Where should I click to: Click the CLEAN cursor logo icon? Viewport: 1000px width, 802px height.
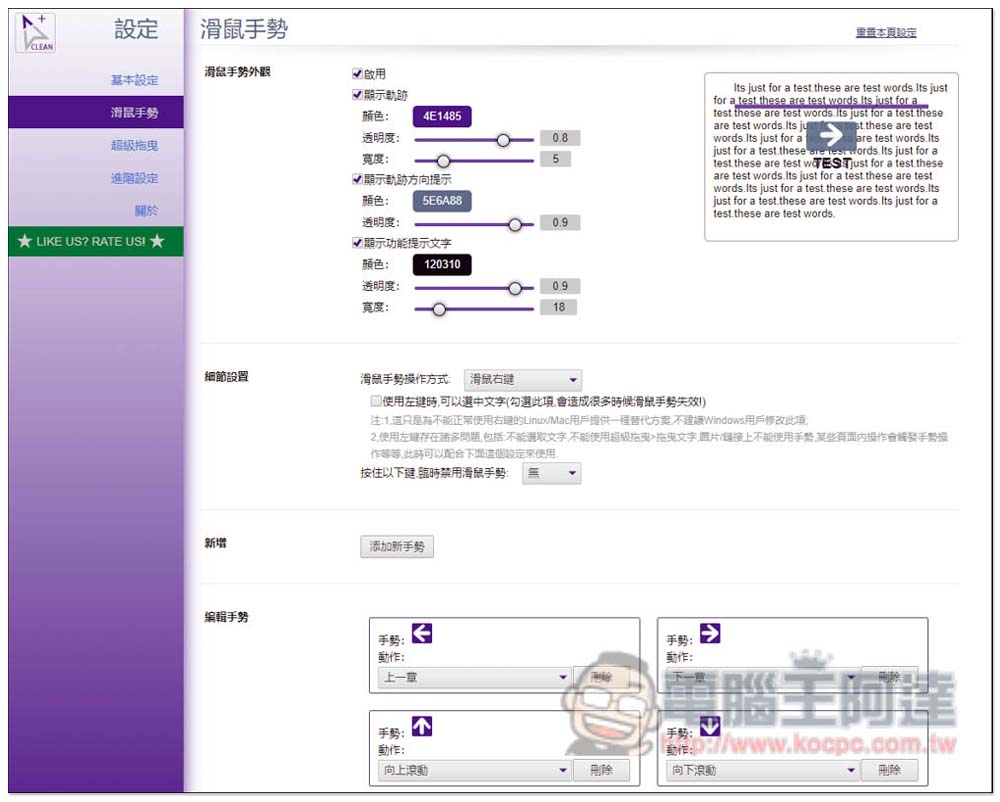point(35,32)
